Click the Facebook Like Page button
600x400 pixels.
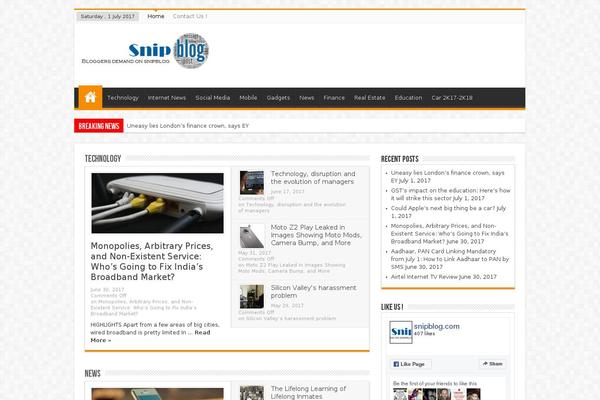(411, 364)
